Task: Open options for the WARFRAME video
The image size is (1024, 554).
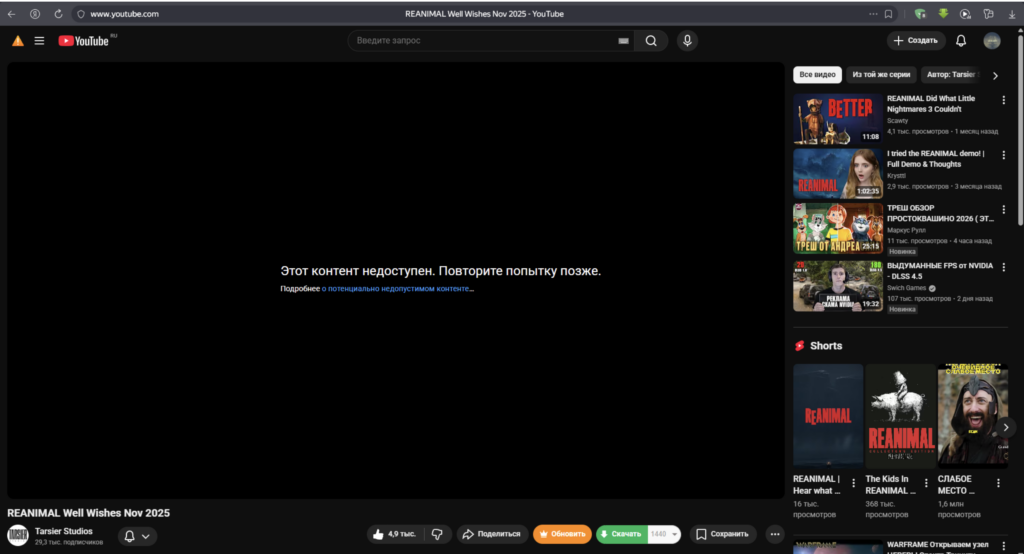Action: click(1004, 546)
